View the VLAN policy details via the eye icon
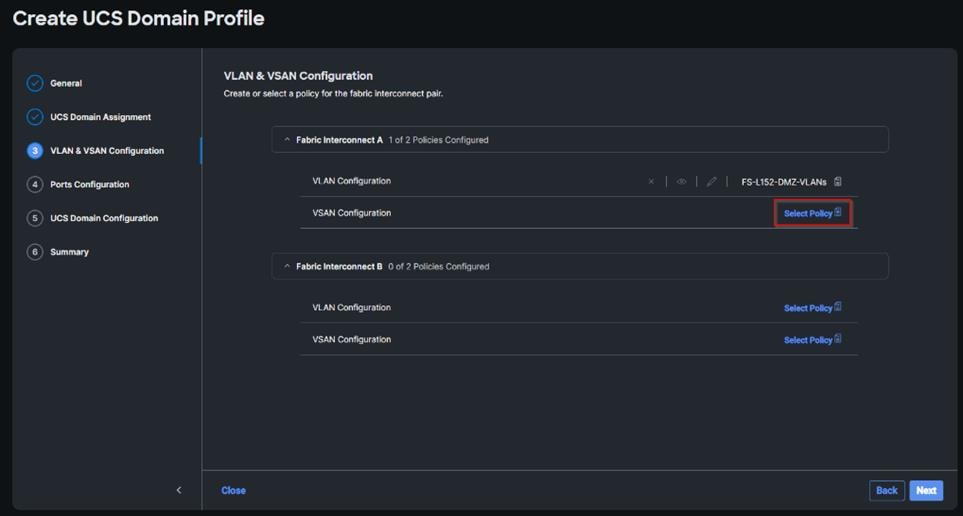This screenshot has width=963, height=516. 681,182
